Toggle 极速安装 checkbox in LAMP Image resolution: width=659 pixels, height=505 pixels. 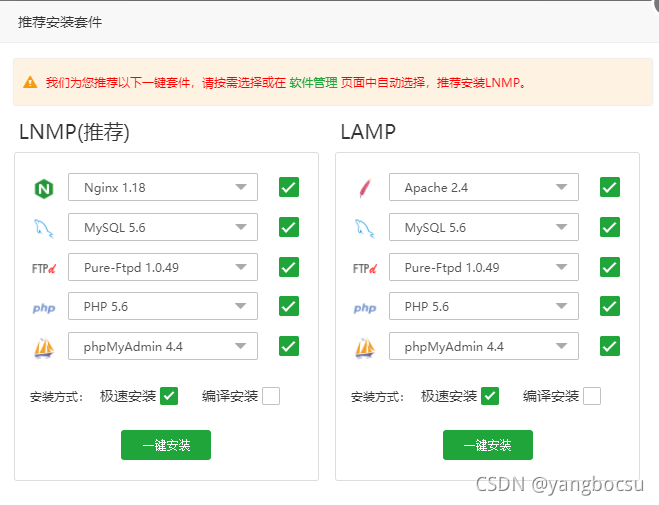coord(490,396)
